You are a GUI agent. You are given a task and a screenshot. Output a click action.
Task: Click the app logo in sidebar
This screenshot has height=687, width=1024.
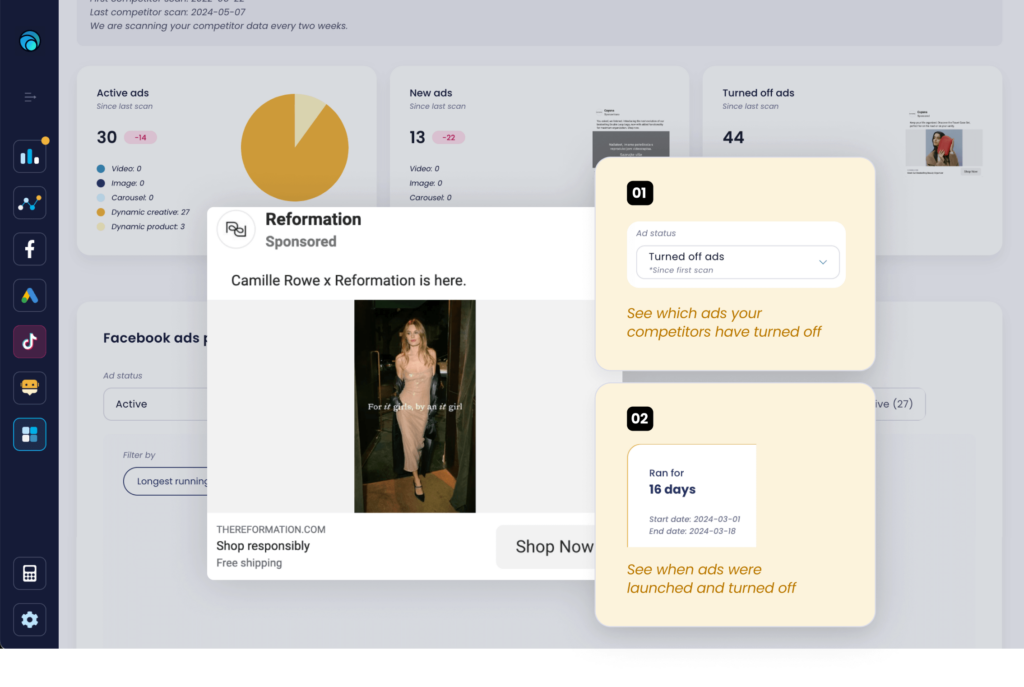click(29, 41)
